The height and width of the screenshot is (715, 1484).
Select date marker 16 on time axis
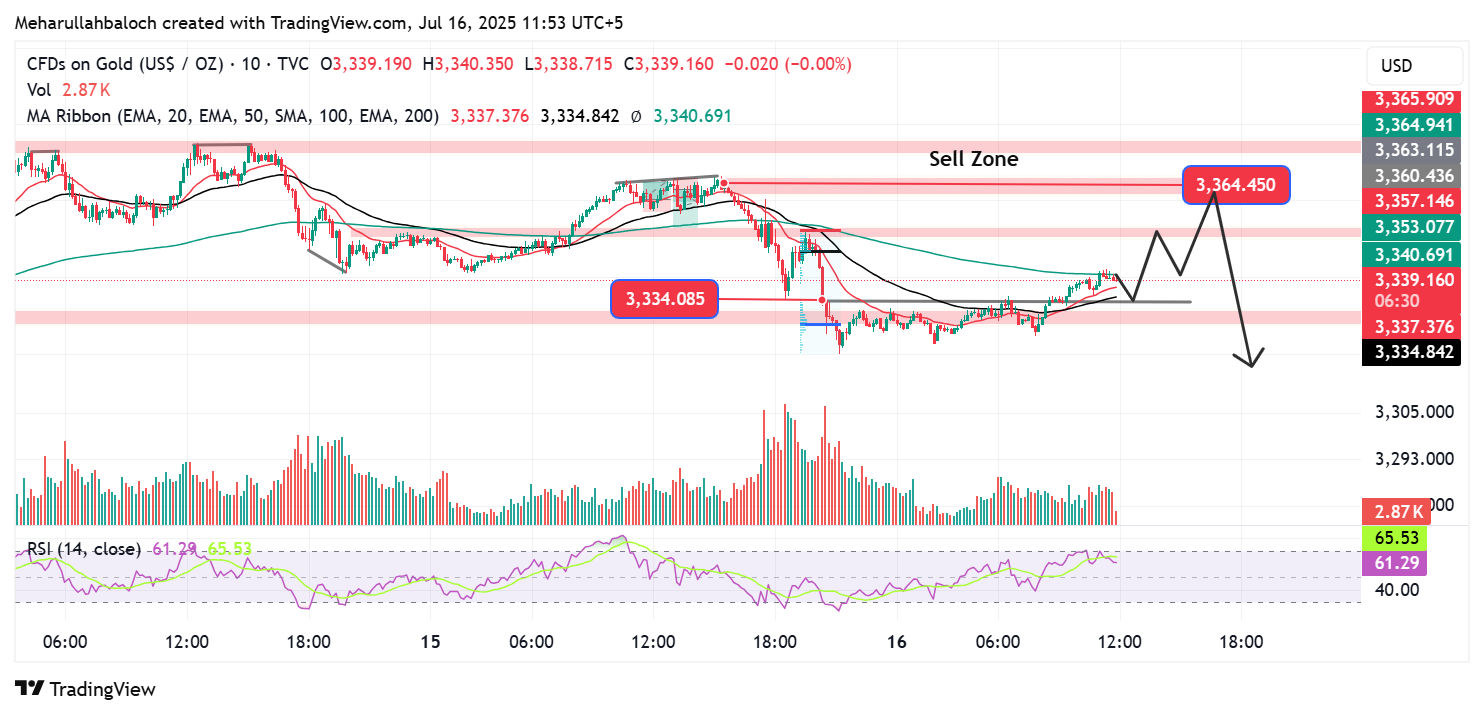(x=897, y=642)
